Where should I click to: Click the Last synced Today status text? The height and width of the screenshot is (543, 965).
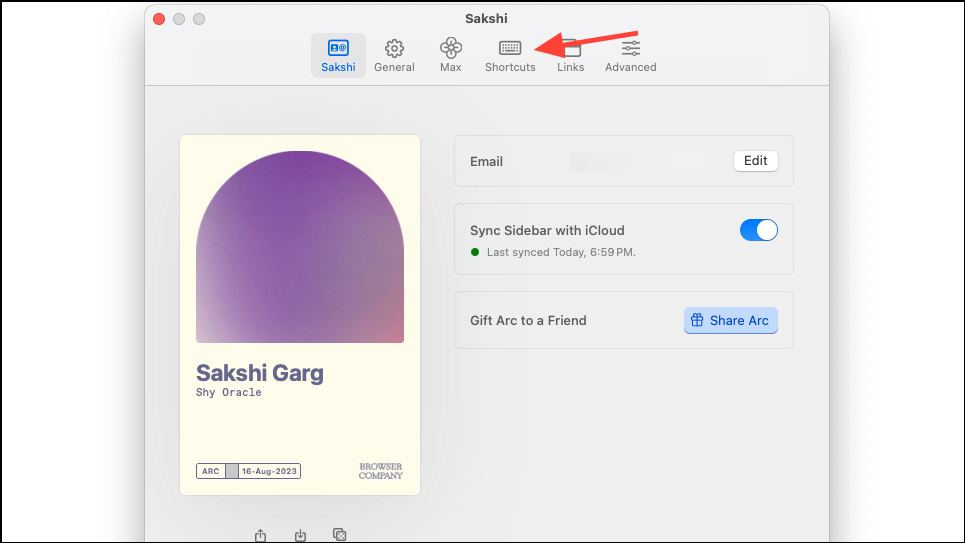[x=561, y=252]
